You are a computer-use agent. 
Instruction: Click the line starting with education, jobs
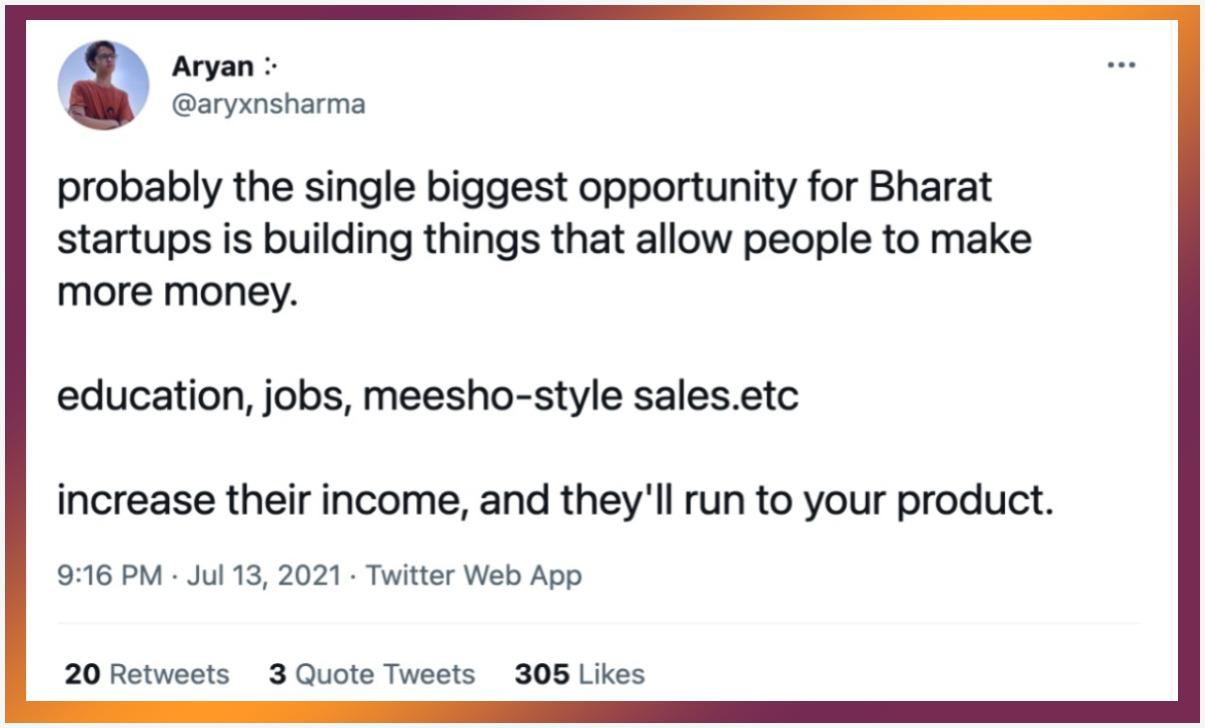pos(428,397)
